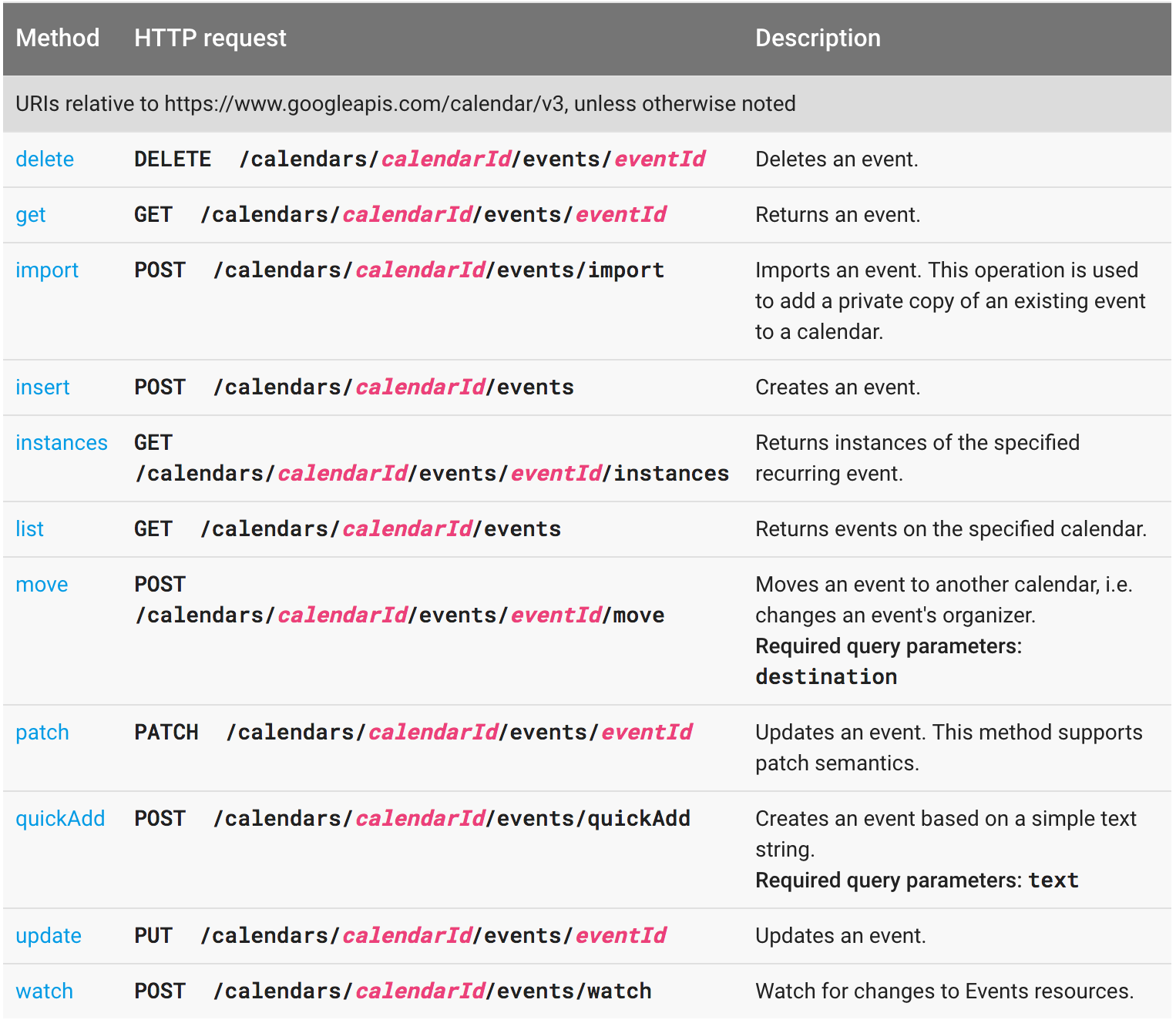
Task: Click the DELETE request path text
Action: [x=472, y=159]
